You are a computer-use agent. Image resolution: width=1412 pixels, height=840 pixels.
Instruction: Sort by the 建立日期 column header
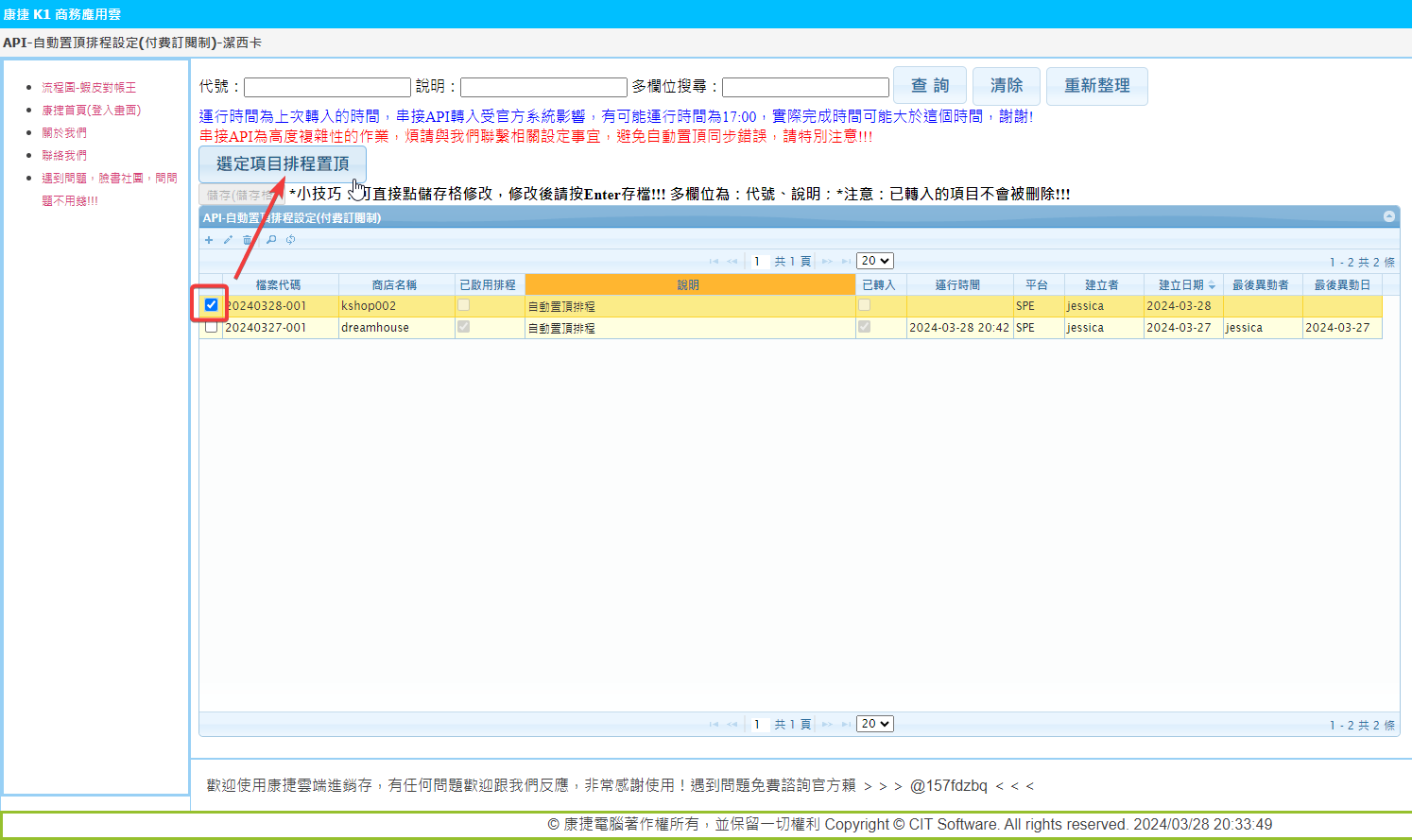pos(1181,284)
